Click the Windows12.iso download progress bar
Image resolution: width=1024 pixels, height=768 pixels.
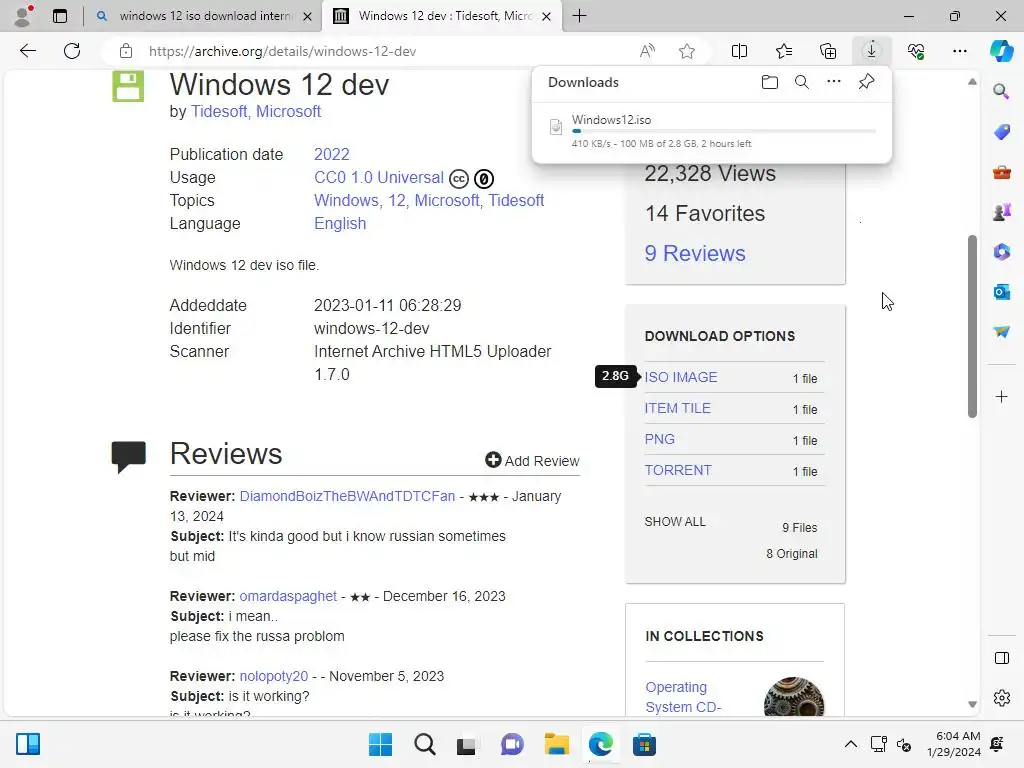tap(724, 131)
